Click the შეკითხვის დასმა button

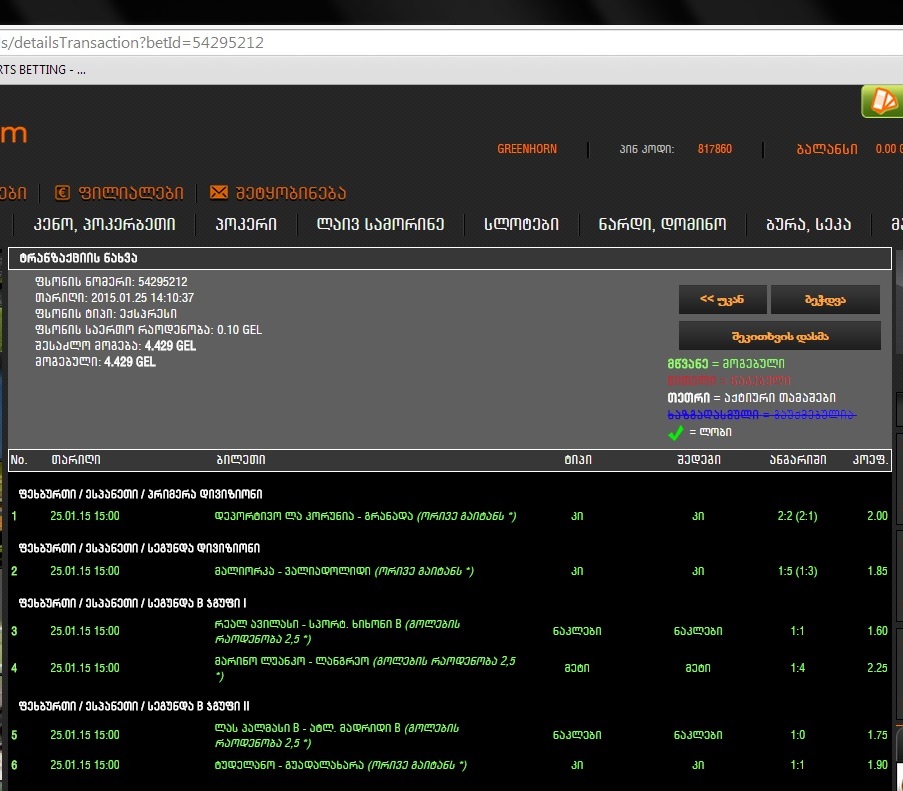pos(779,335)
